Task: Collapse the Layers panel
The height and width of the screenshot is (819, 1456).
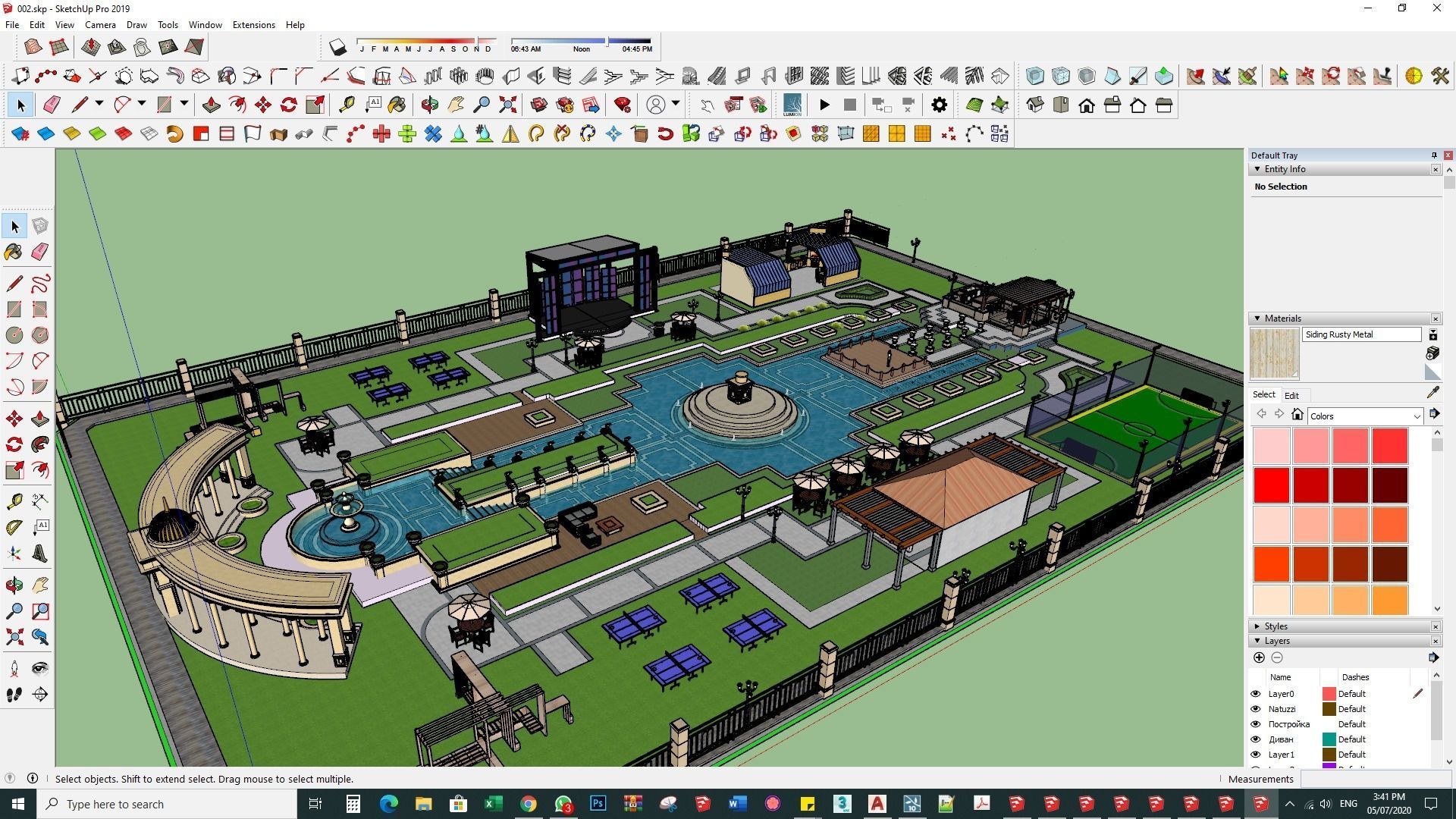Action: pyautogui.click(x=1257, y=641)
